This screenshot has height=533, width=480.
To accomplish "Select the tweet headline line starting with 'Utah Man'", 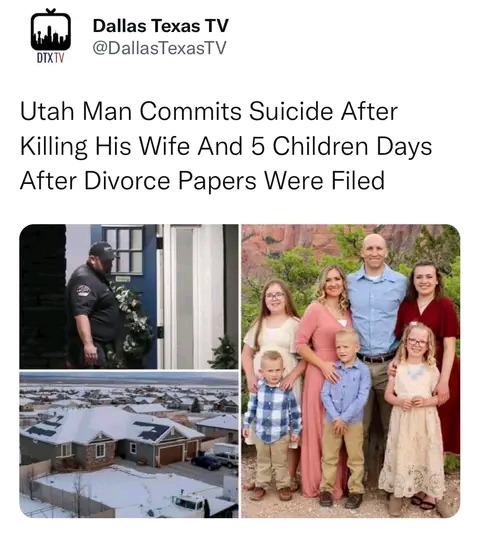I will pyautogui.click(x=209, y=112).
